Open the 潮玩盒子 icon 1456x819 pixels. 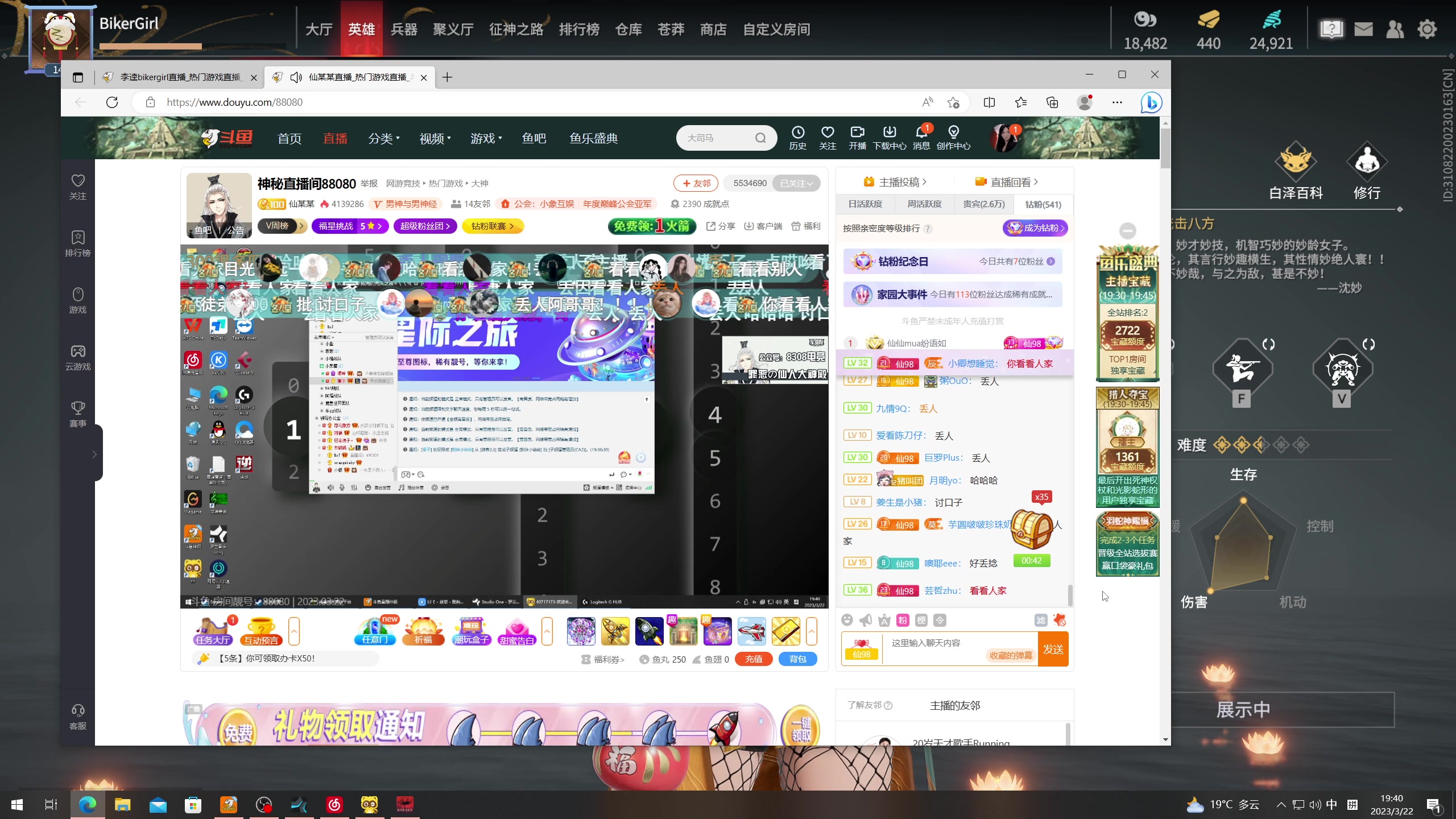(x=471, y=631)
